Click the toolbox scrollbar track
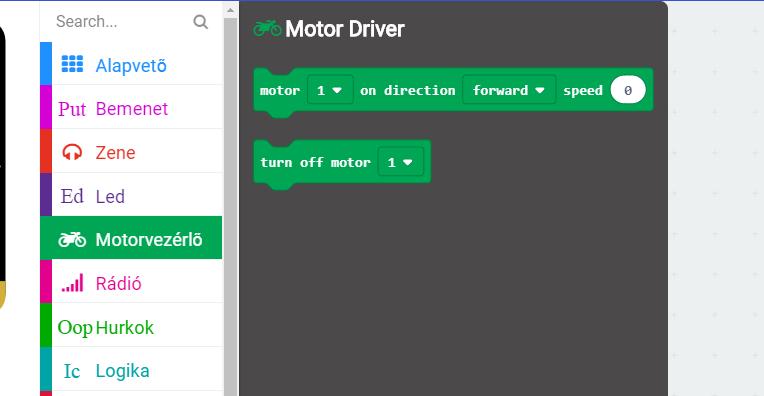 230,207
